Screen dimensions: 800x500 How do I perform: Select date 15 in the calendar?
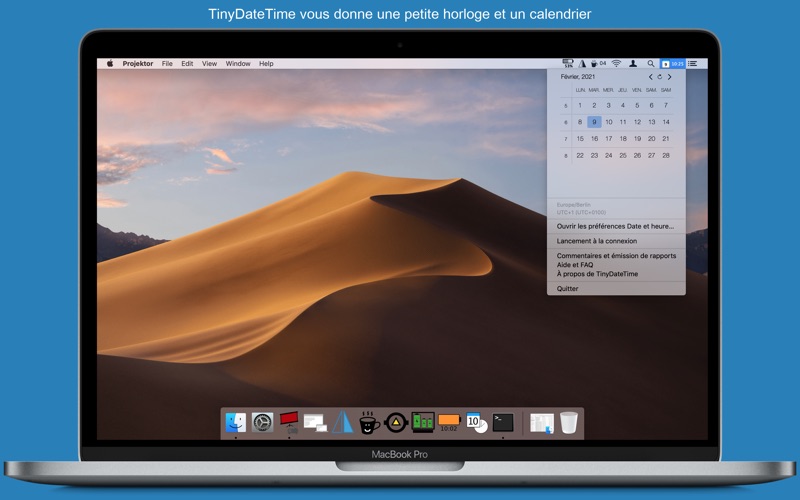coord(580,139)
